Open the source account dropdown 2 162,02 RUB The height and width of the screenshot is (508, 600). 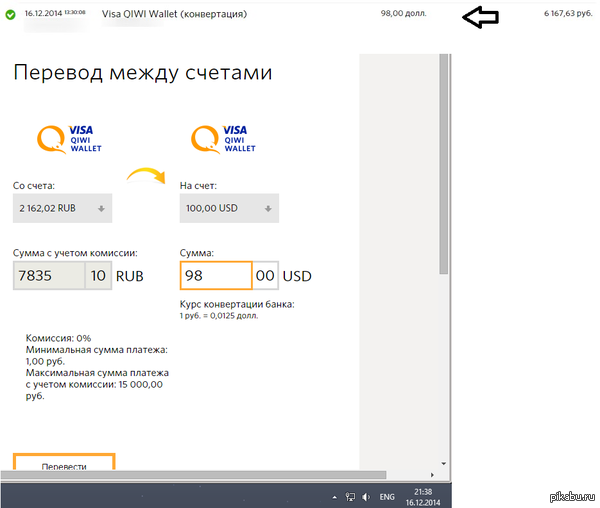click(62, 208)
